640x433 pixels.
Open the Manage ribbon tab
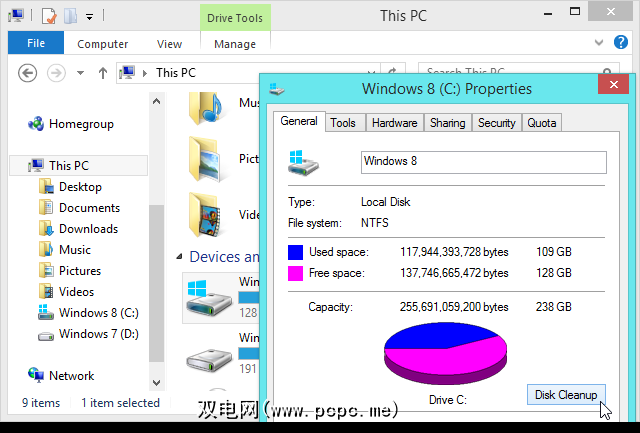(235, 44)
